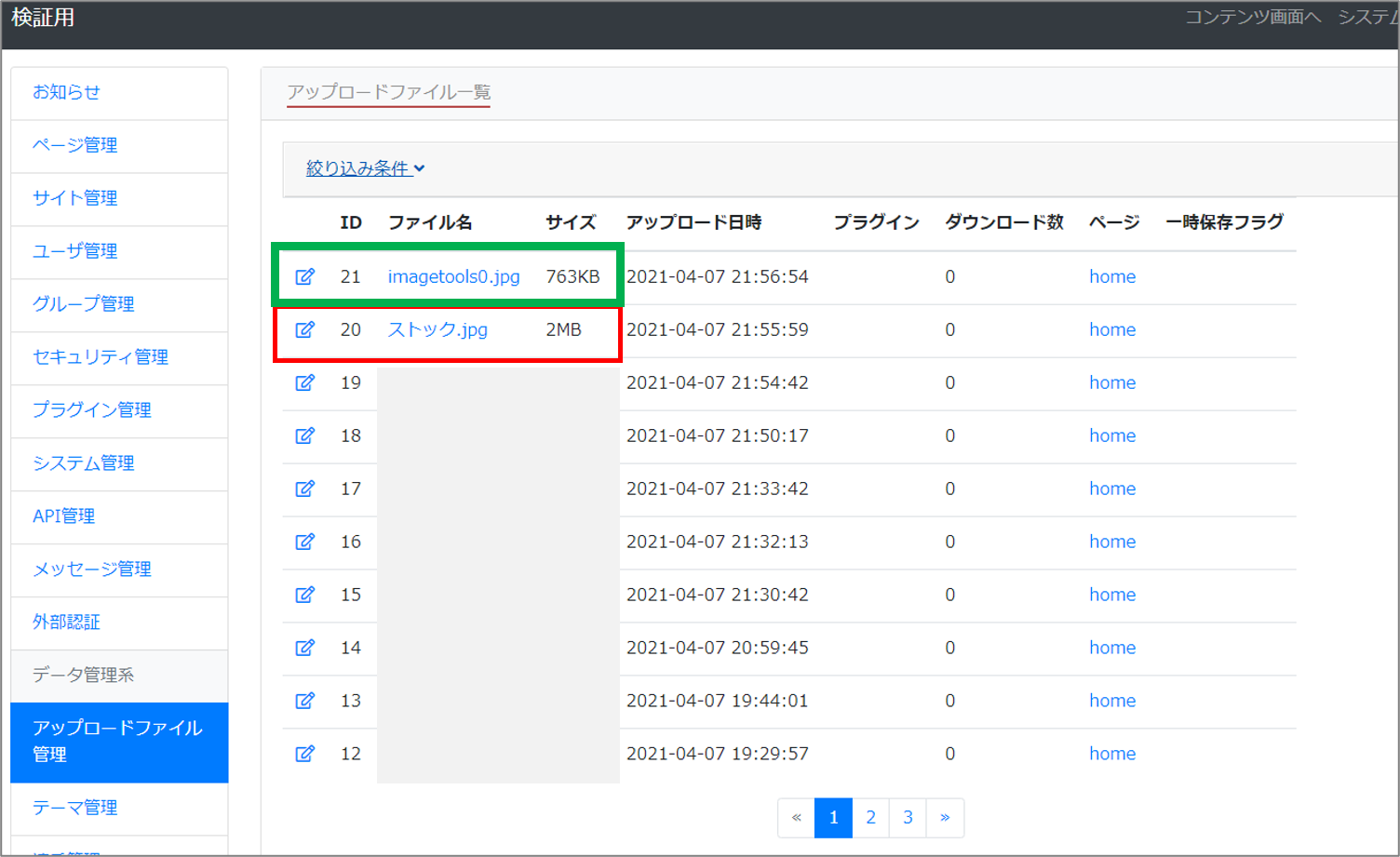Expand the 絞り込み条件 filter section

coord(365,168)
